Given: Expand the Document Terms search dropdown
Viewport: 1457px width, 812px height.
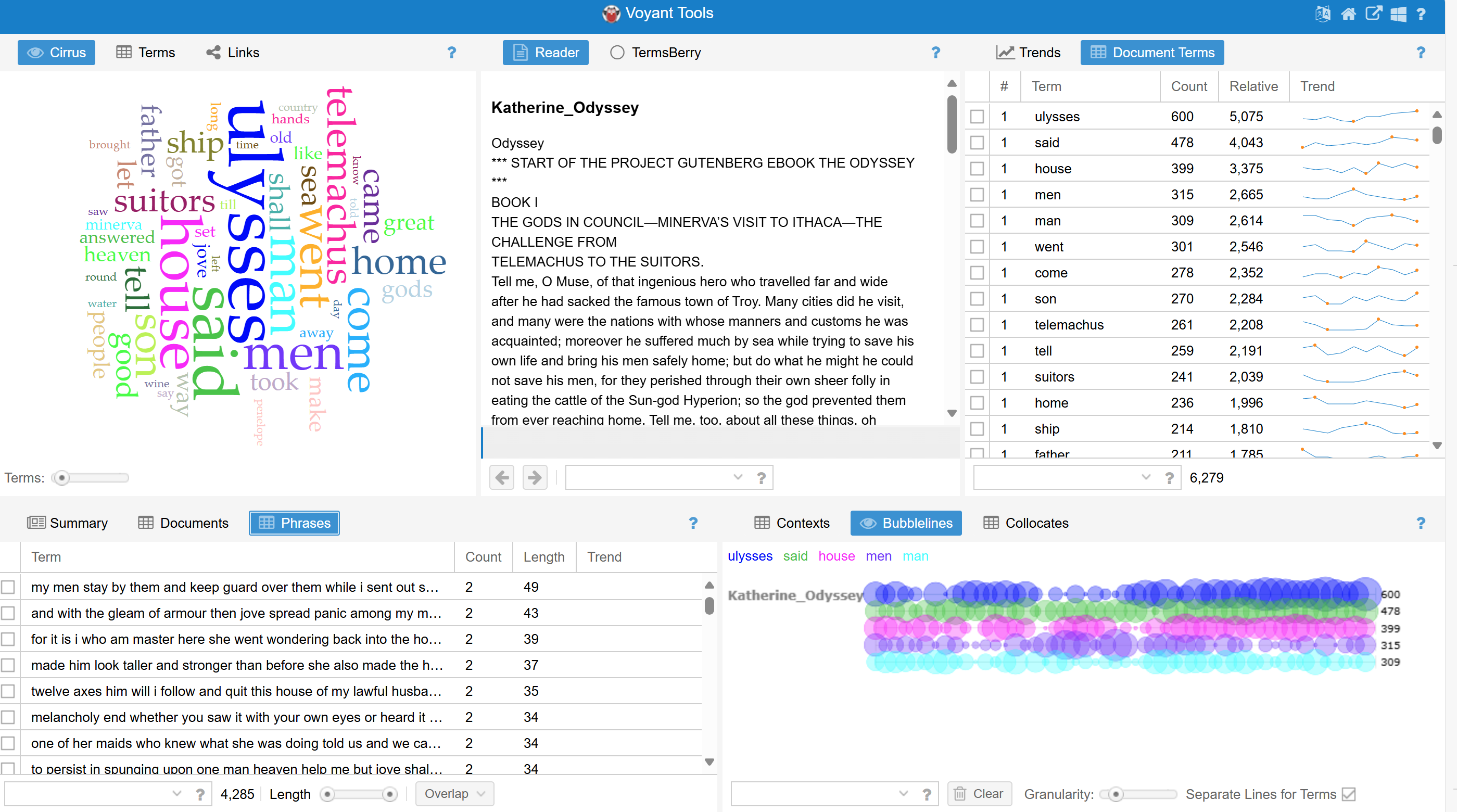Looking at the screenshot, I should point(1146,477).
